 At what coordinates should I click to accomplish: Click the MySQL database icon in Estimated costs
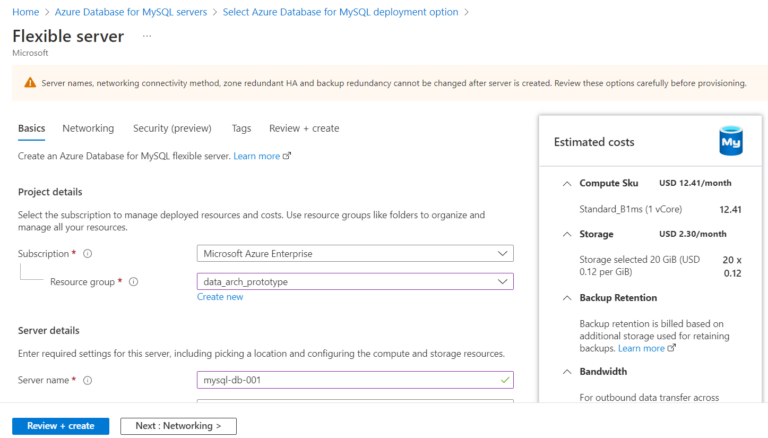731,143
